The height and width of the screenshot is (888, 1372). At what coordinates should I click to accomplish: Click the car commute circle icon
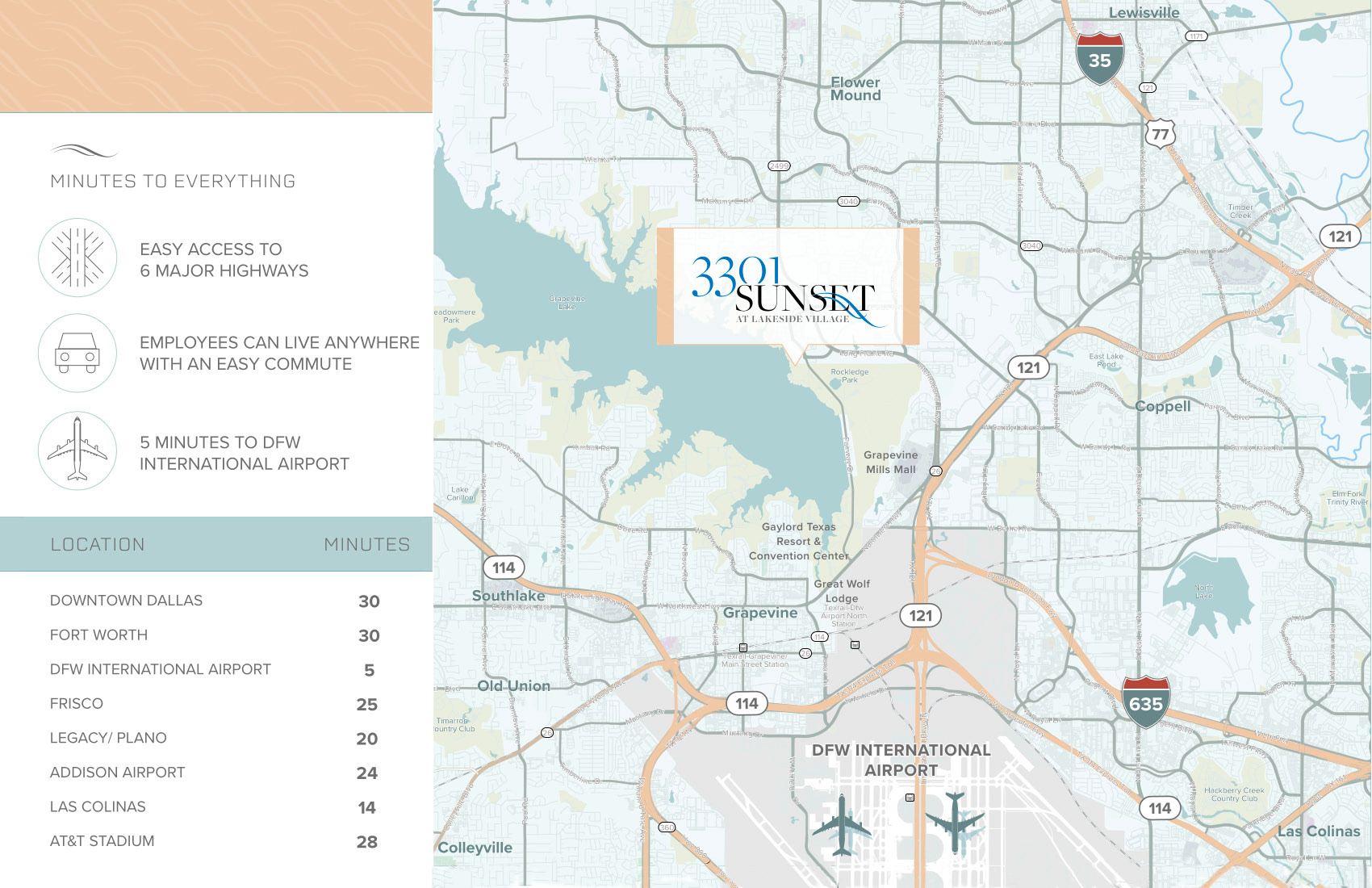[x=77, y=354]
